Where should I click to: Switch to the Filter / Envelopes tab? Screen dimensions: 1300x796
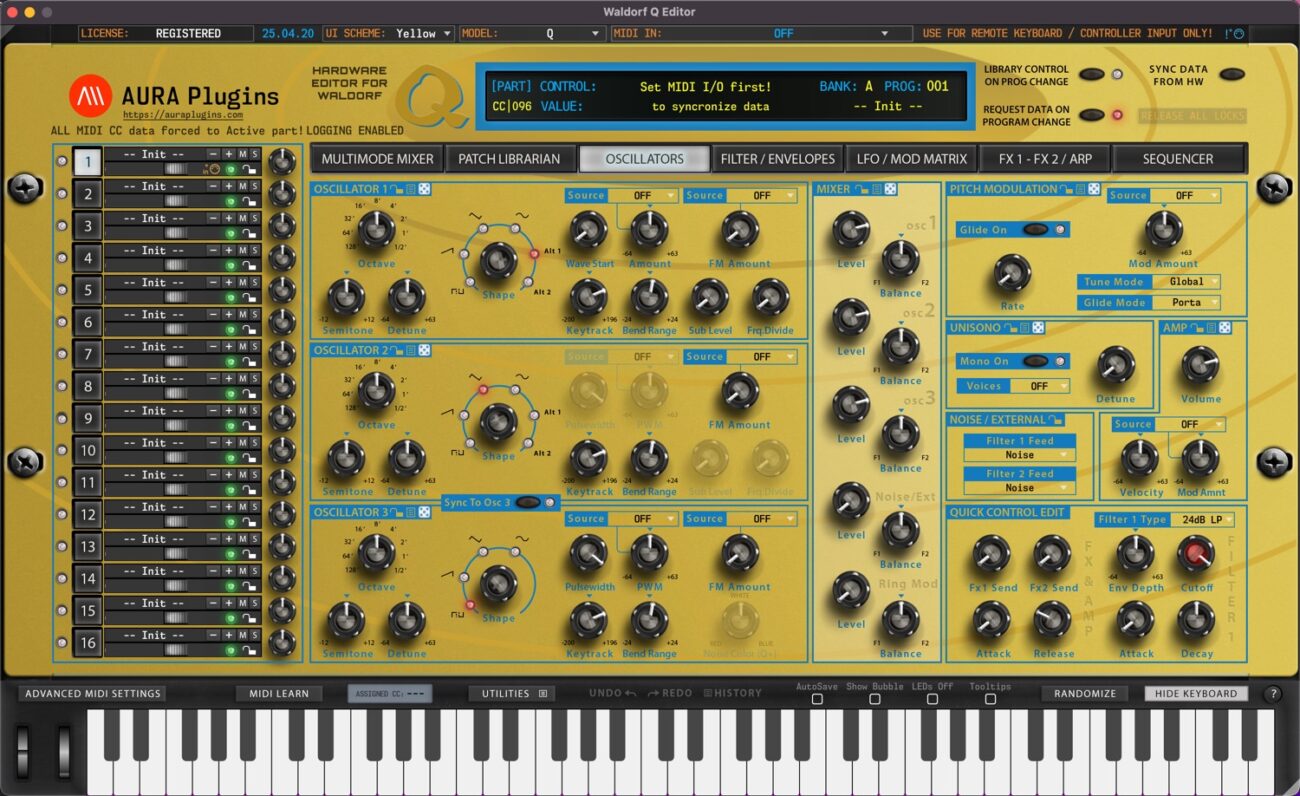[778, 159]
